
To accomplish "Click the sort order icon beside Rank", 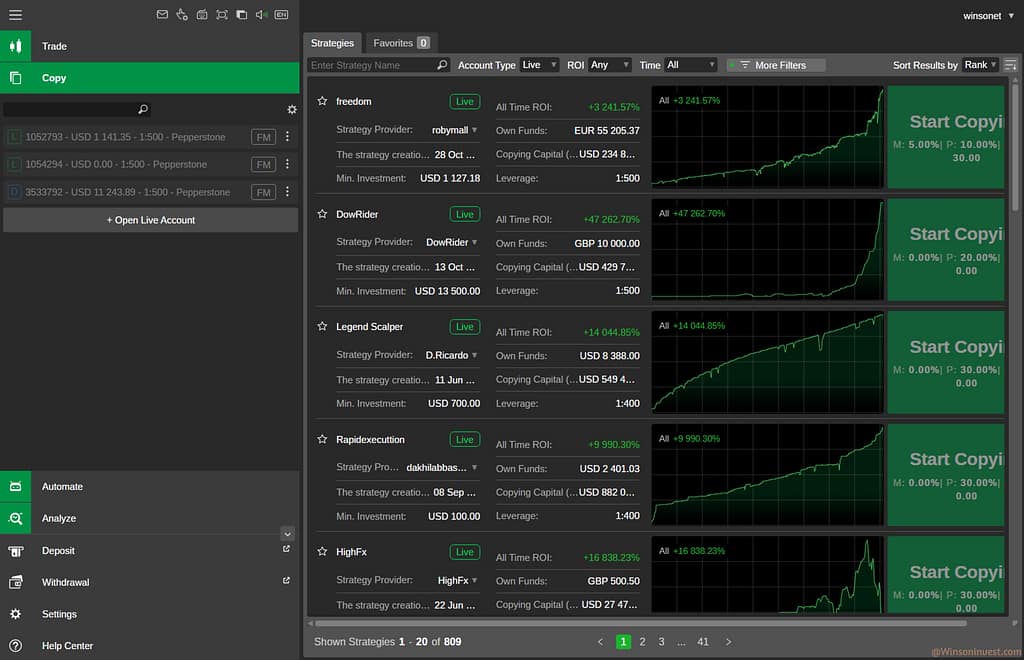I will [1010, 65].
